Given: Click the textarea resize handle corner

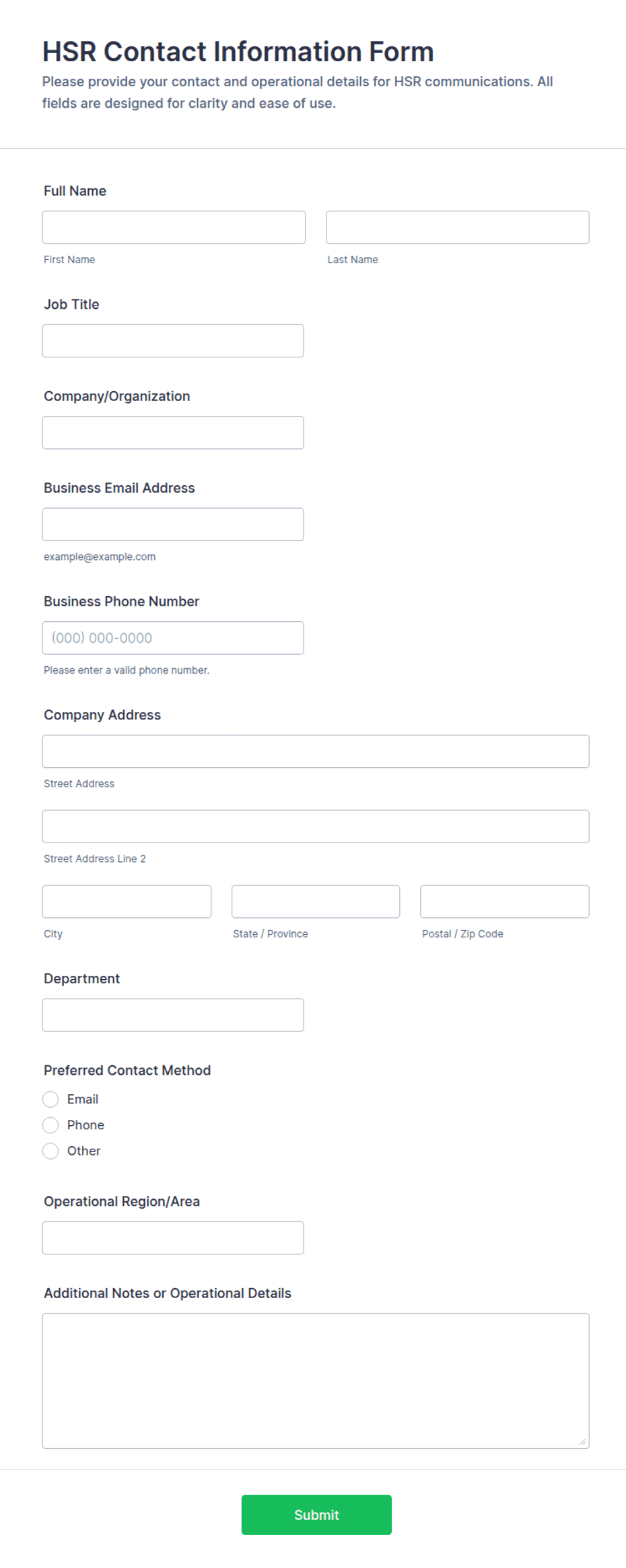Looking at the screenshot, I should pyautogui.click(x=582, y=1441).
